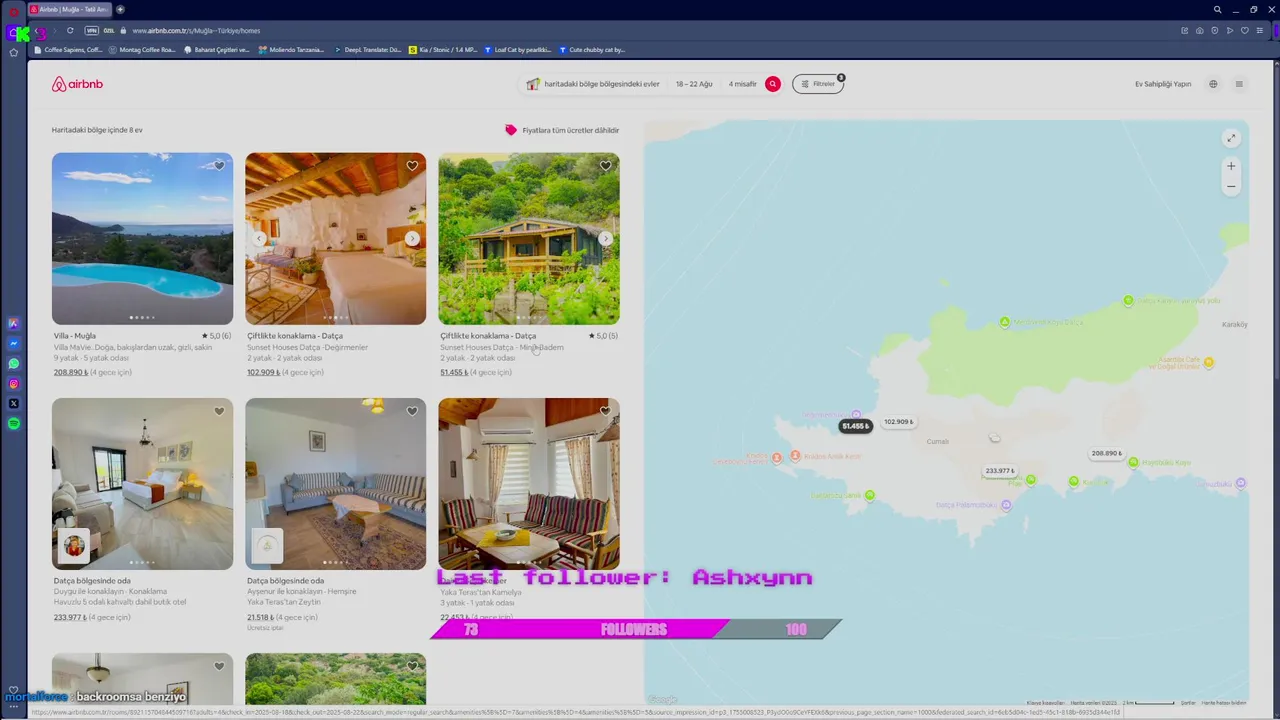The image size is (1280, 720).
Task: Click the 208.890 ₺ price on villa card
Action: (71, 372)
